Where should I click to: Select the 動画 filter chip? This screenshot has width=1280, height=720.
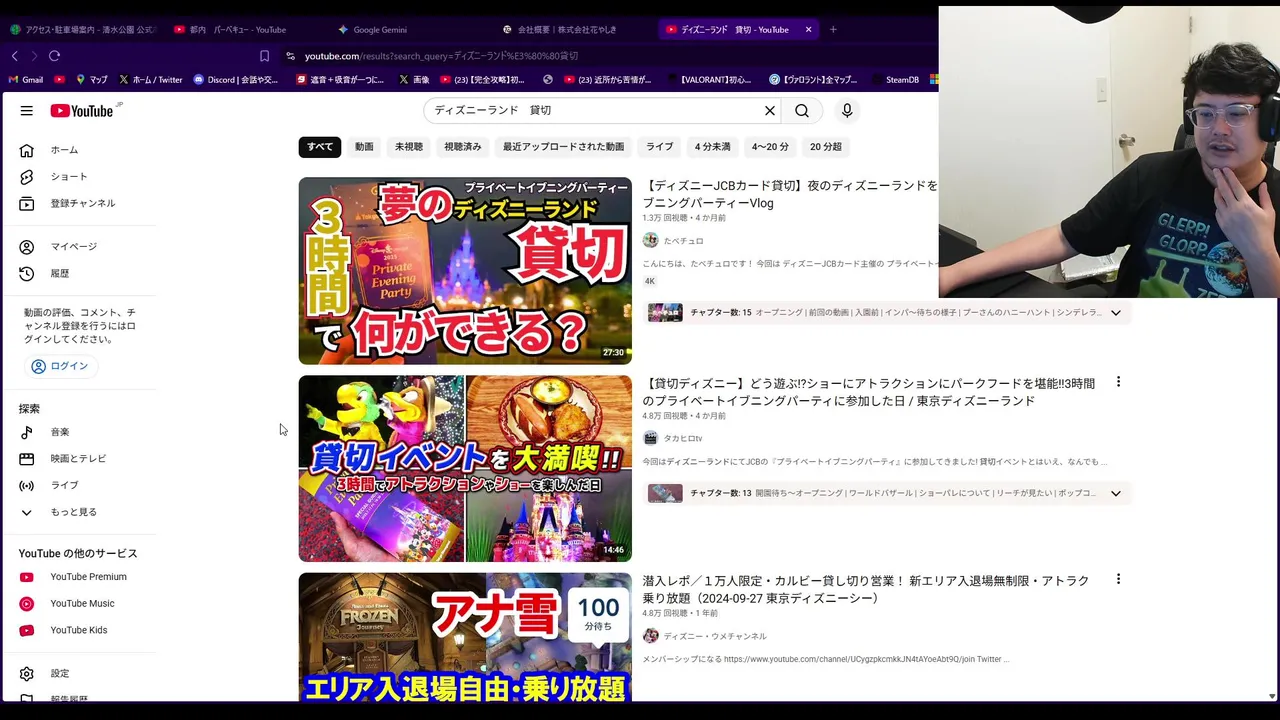click(364, 147)
